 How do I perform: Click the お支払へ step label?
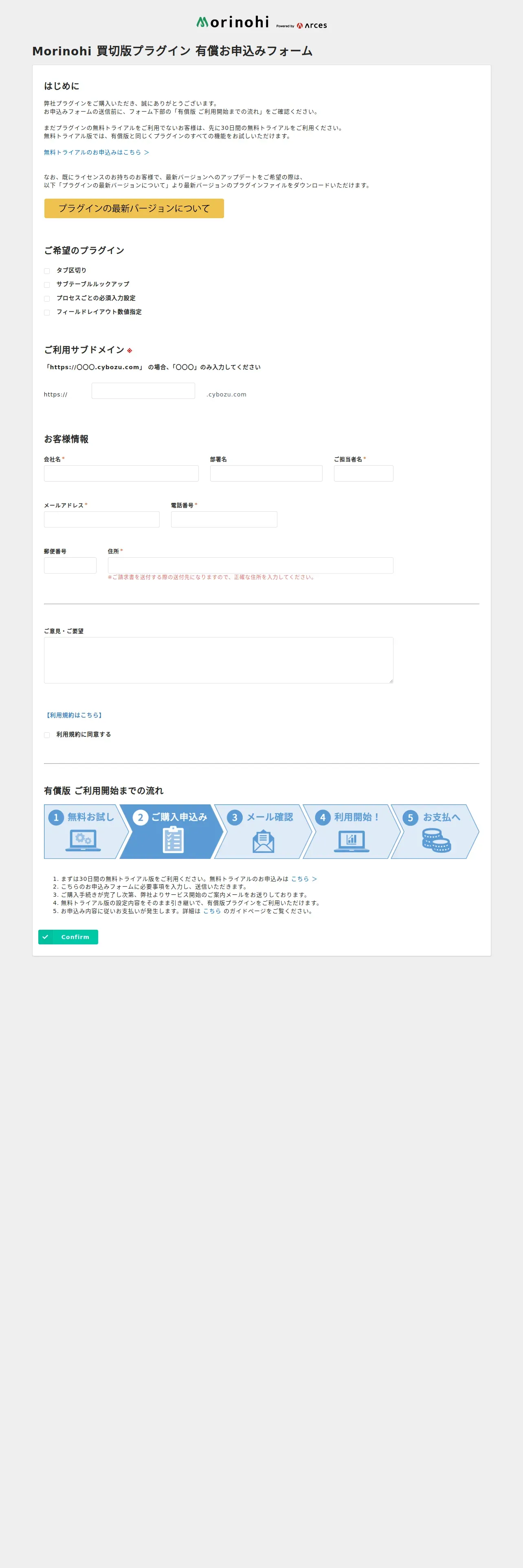click(442, 817)
